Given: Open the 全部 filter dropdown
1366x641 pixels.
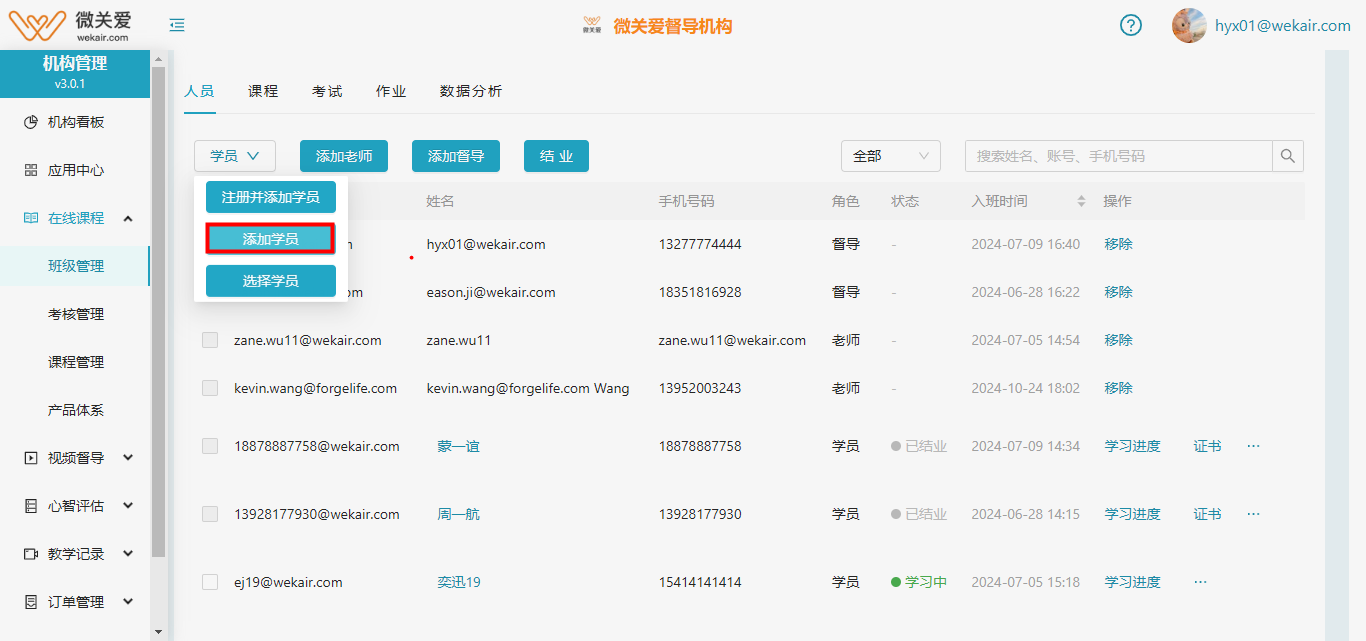Looking at the screenshot, I should pyautogui.click(x=891, y=156).
